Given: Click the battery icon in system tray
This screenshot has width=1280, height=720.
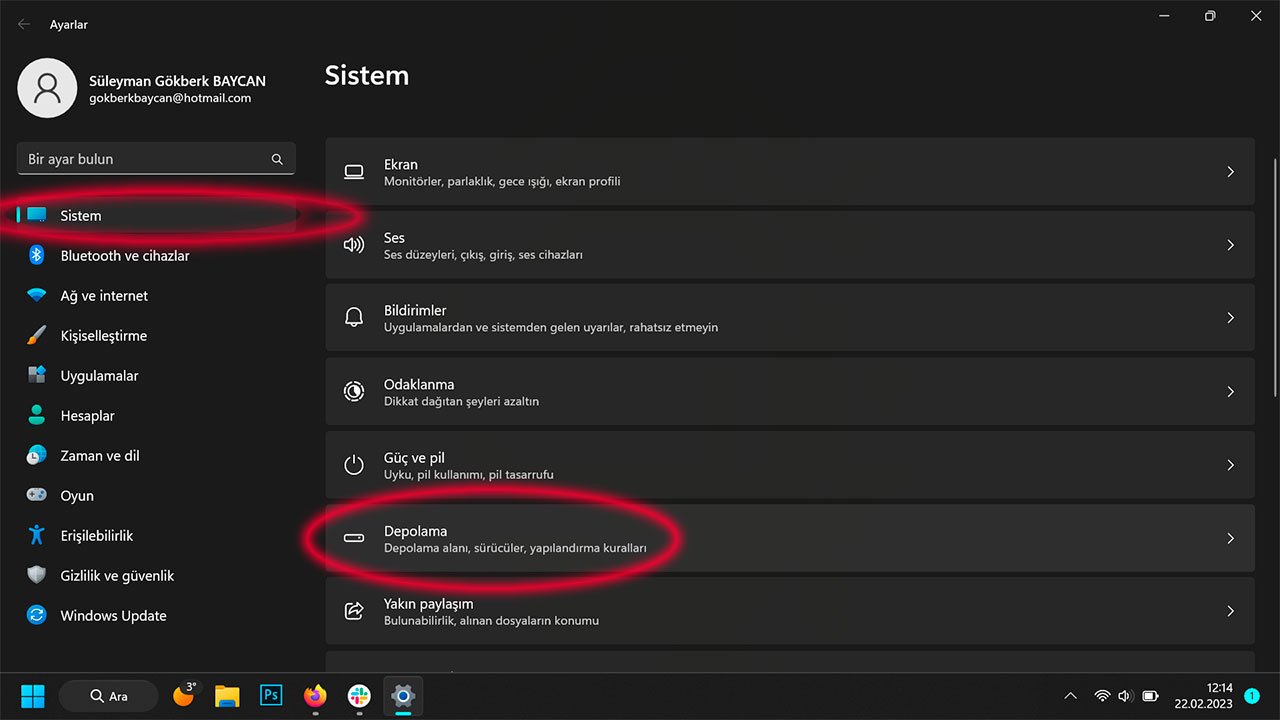Looking at the screenshot, I should coord(1151,696).
